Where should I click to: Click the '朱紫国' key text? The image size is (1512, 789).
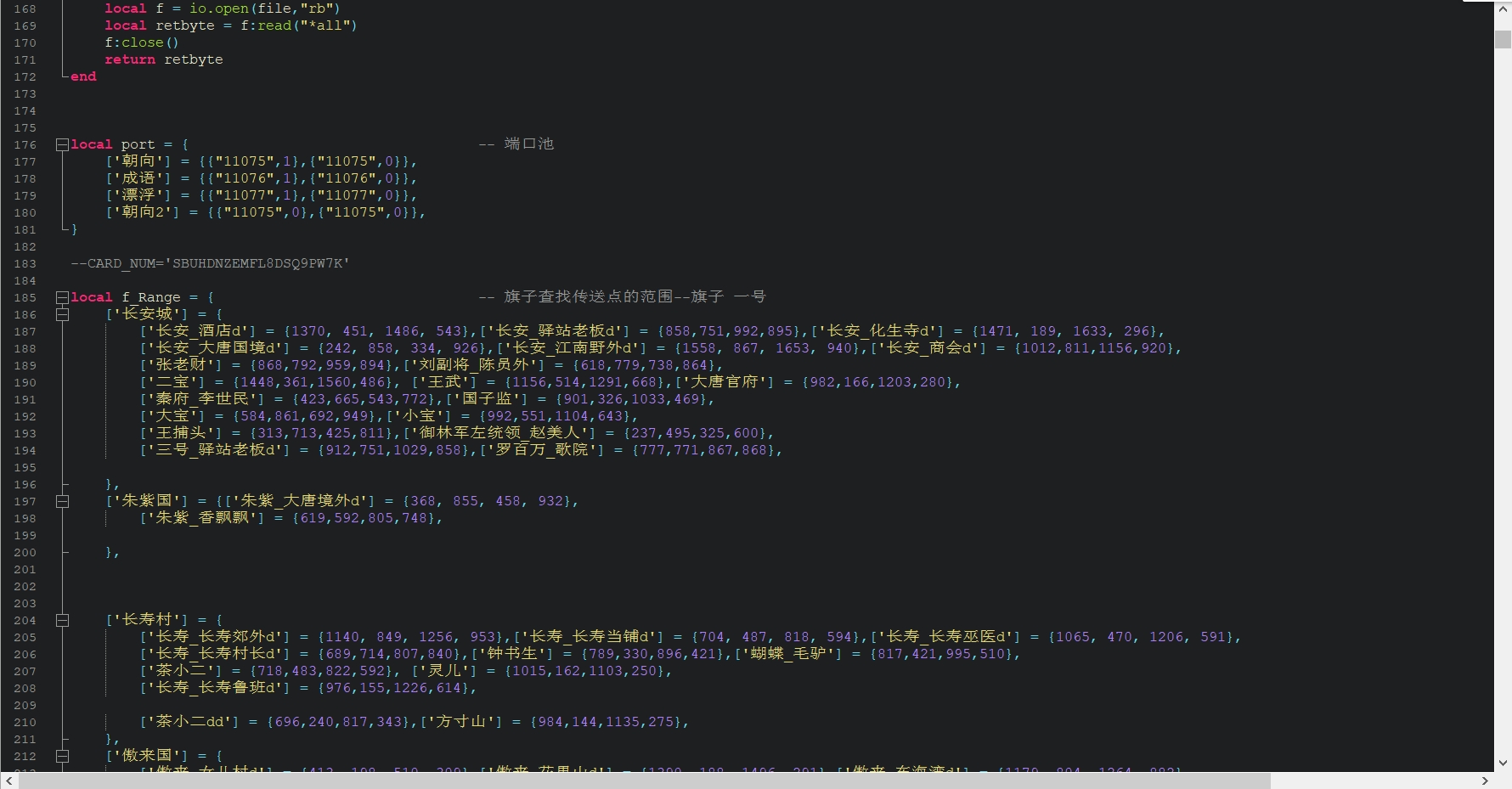(x=147, y=501)
